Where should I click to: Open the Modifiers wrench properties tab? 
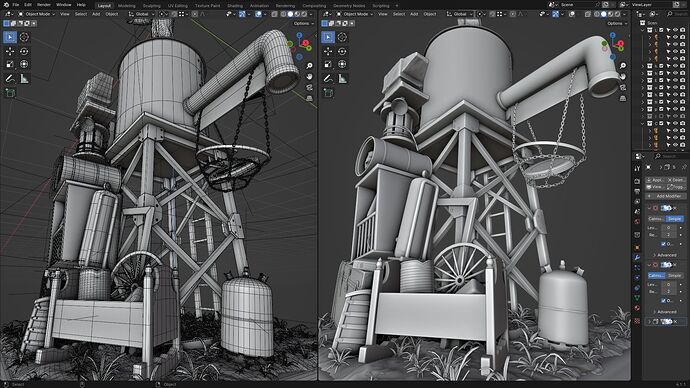[637, 257]
